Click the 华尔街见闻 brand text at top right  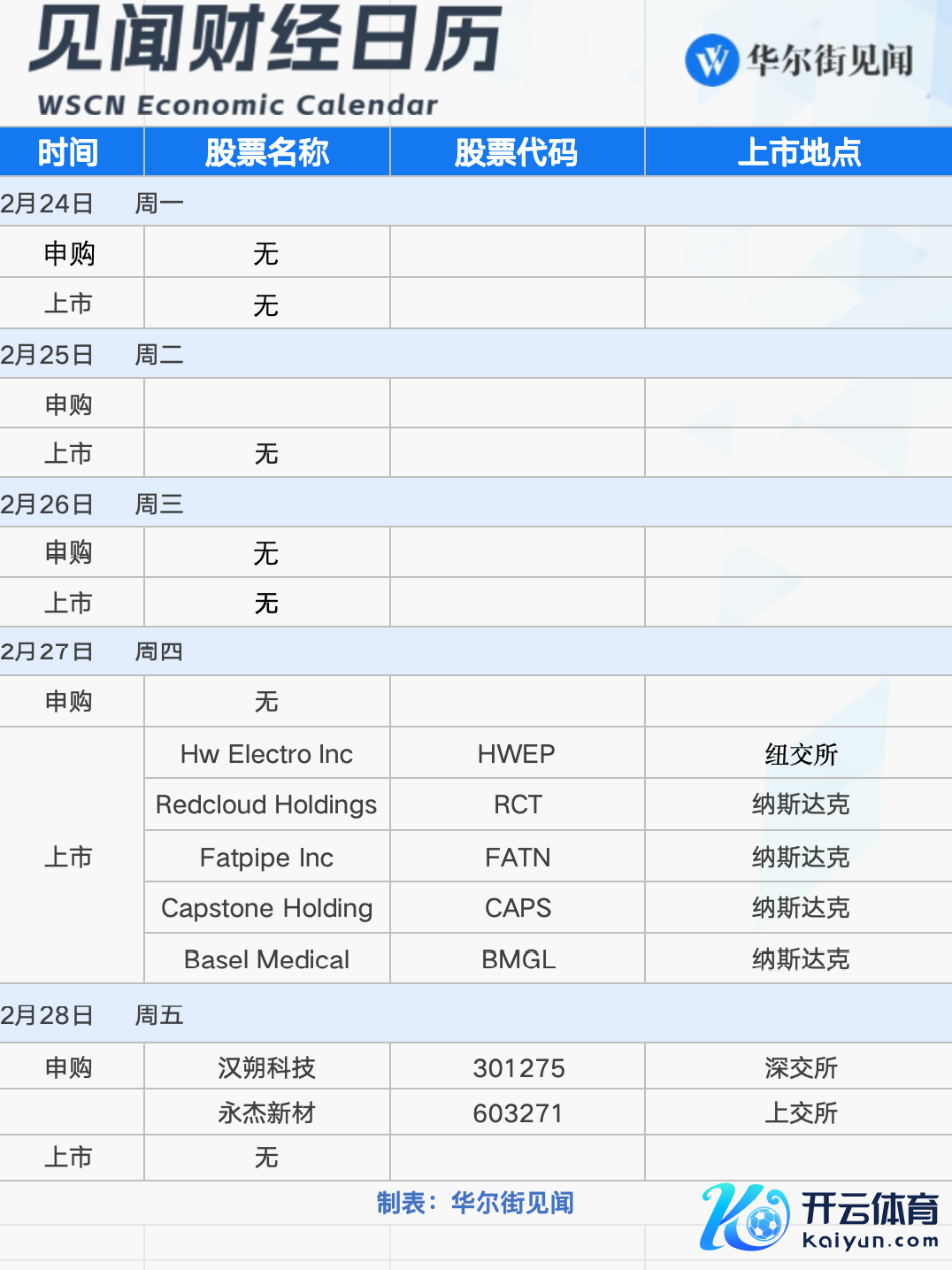(x=829, y=61)
